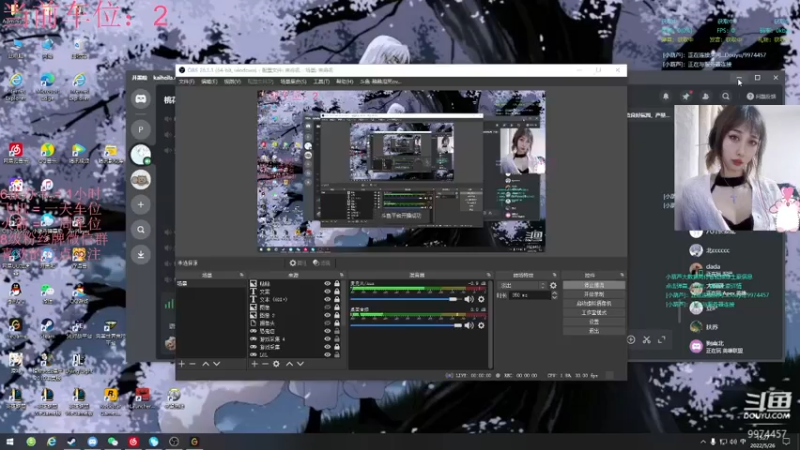Move scene up in the Scenes dock
Image resolution: width=800 pixels, height=450 pixels.
point(206,364)
